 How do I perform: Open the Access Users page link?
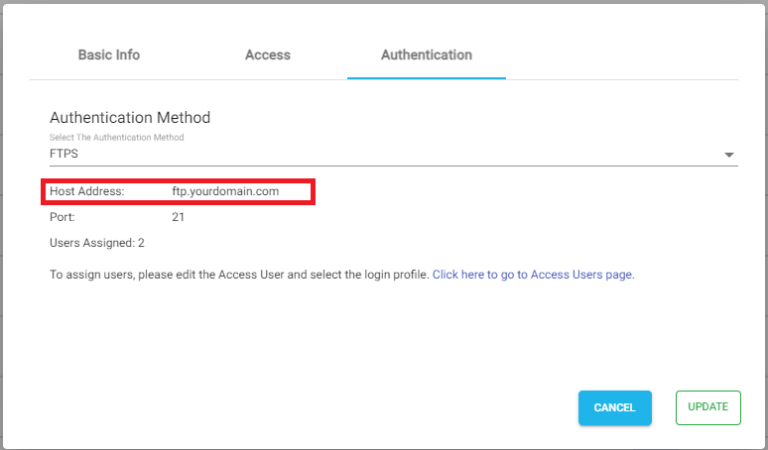[533, 275]
